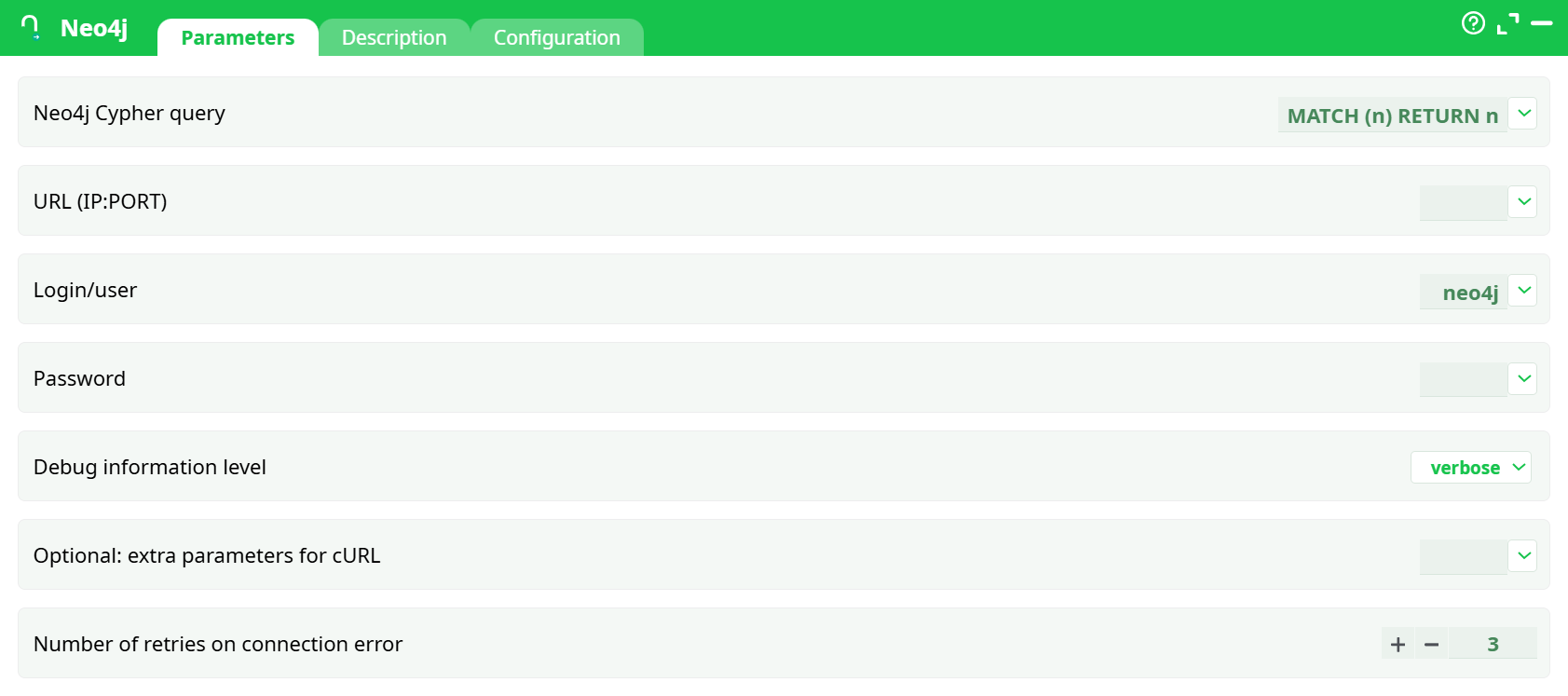The image size is (1568, 696).
Task: Click the expand to fullscreen icon
Action: point(1507,23)
